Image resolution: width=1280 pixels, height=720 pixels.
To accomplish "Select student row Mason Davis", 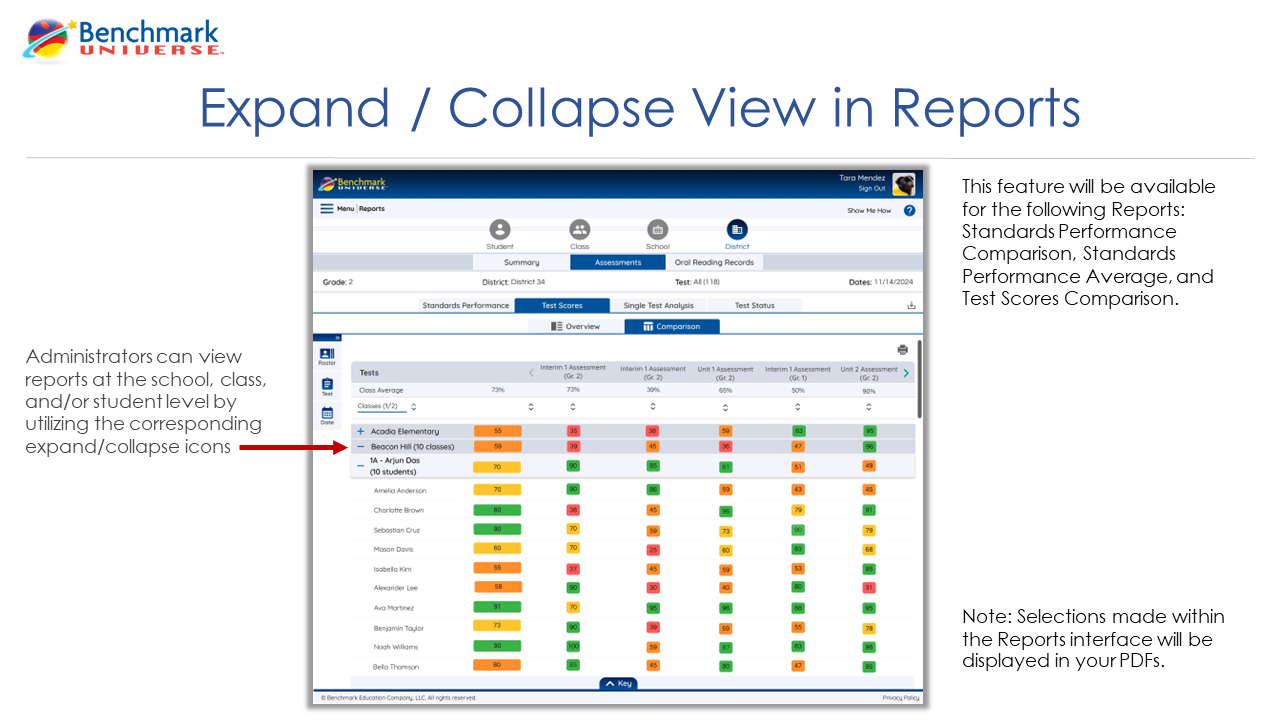I will pos(632,549).
